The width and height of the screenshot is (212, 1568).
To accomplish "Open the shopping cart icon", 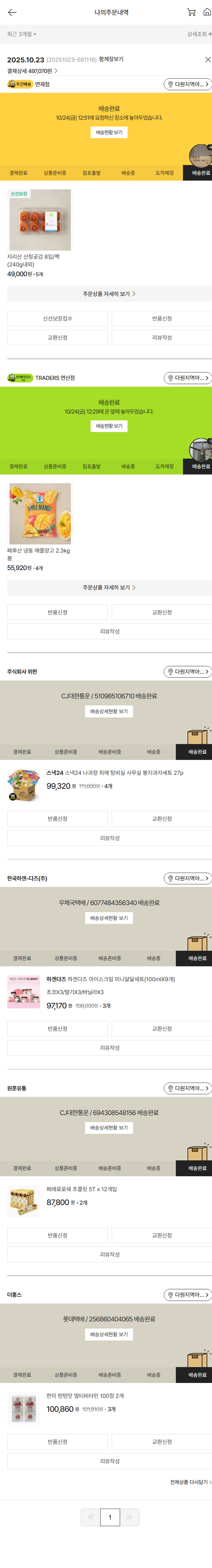I will click(x=191, y=12).
